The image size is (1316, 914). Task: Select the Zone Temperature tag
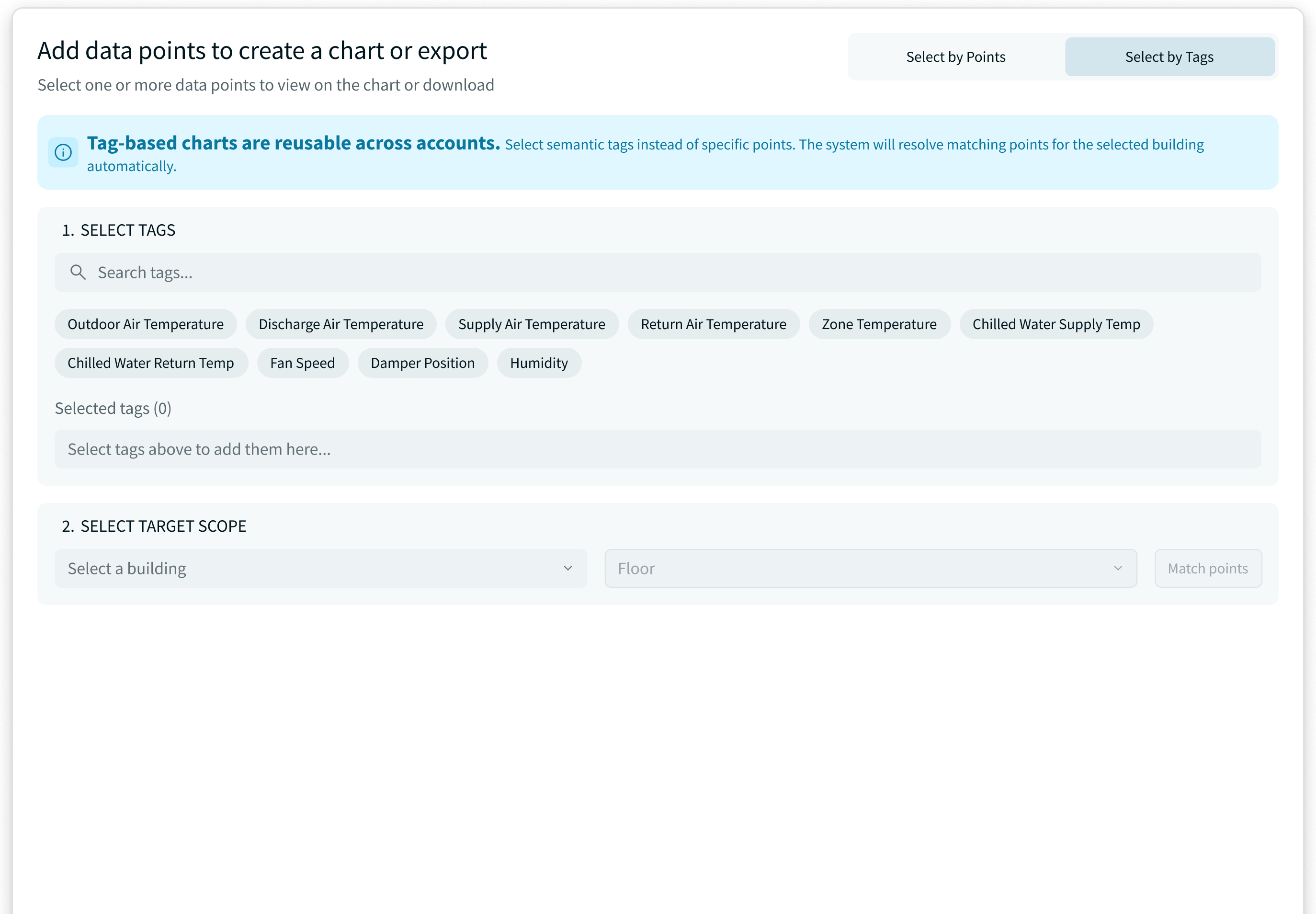(x=879, y=324)
